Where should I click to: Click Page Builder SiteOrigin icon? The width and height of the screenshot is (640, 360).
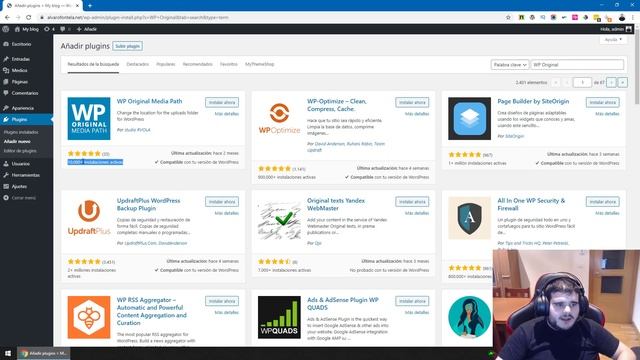469,119
